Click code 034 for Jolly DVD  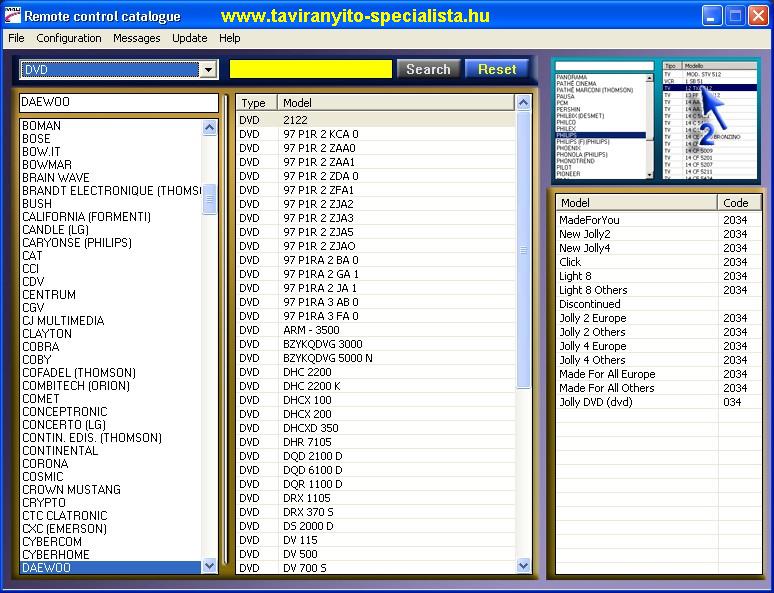[x=732, y=402]
